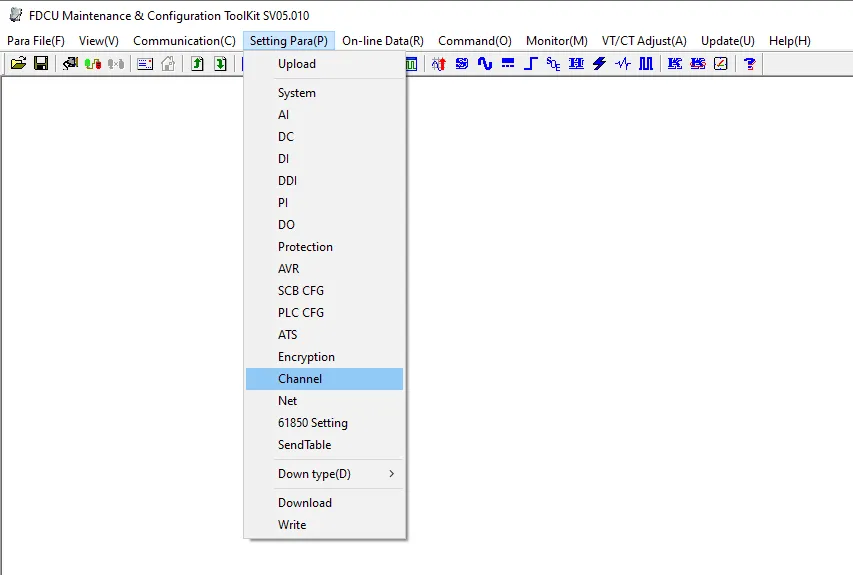853x575 pixels.
Task: Click the blue step signal icon
Action: tap(530, 64)
